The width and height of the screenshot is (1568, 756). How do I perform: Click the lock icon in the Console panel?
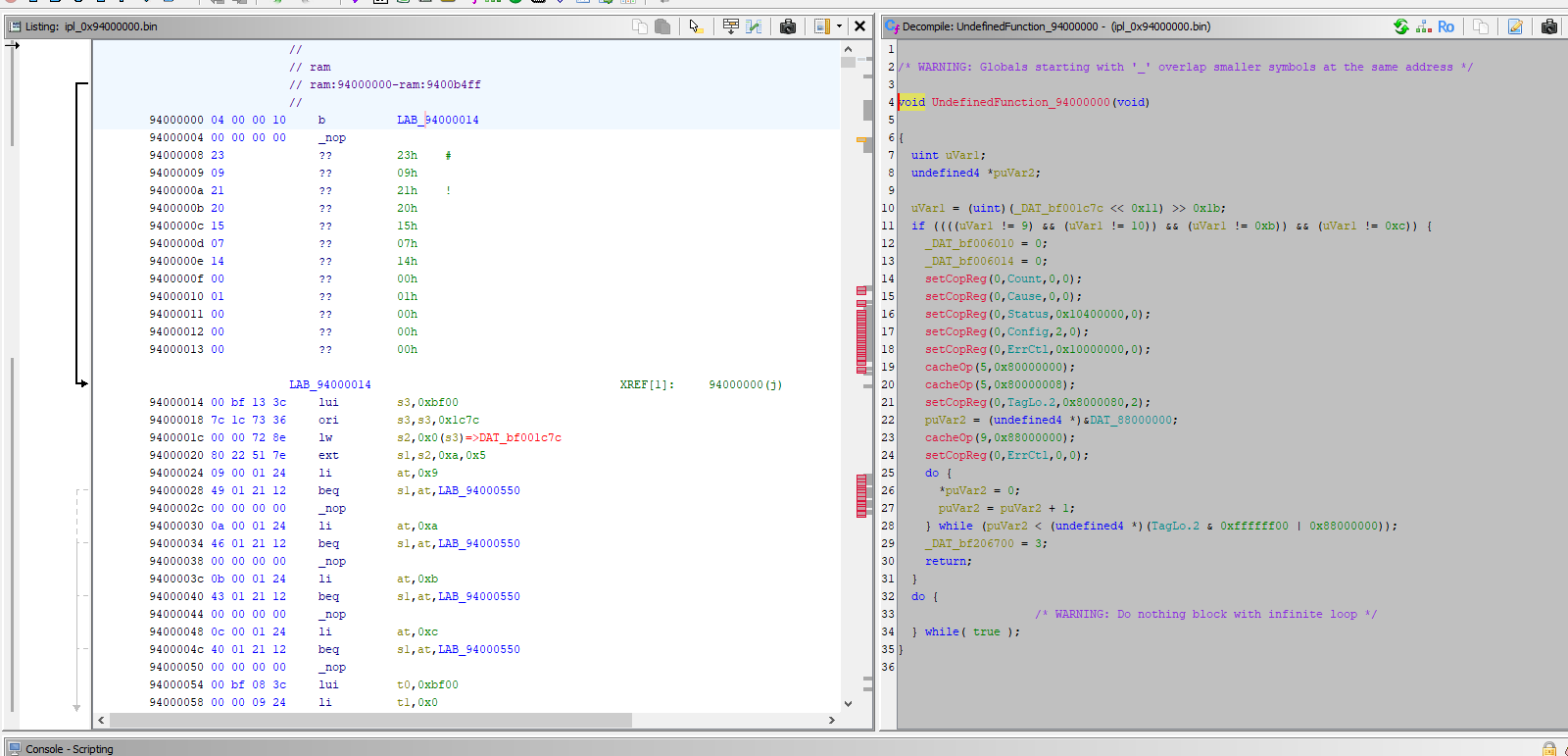pyautogui.click(x=1549, y=748)
